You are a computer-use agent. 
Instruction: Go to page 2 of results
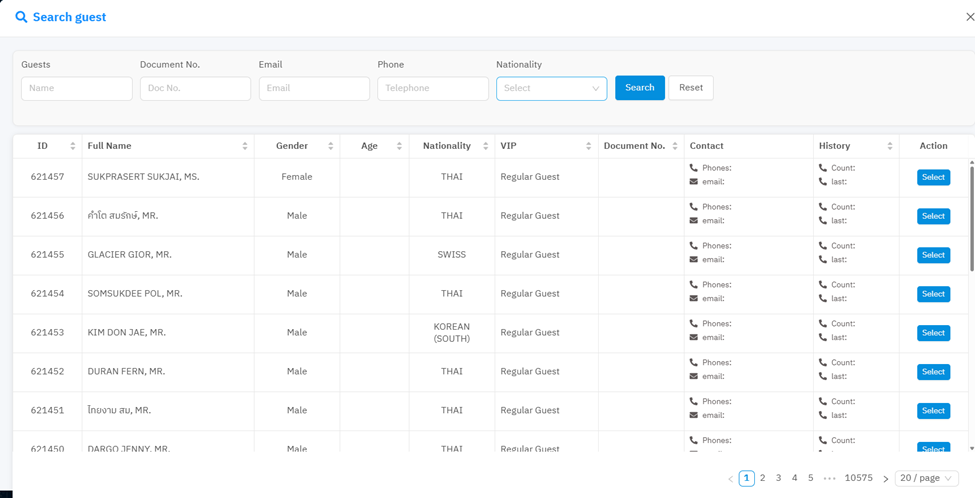pyautogui.click(x=762, y=478)
